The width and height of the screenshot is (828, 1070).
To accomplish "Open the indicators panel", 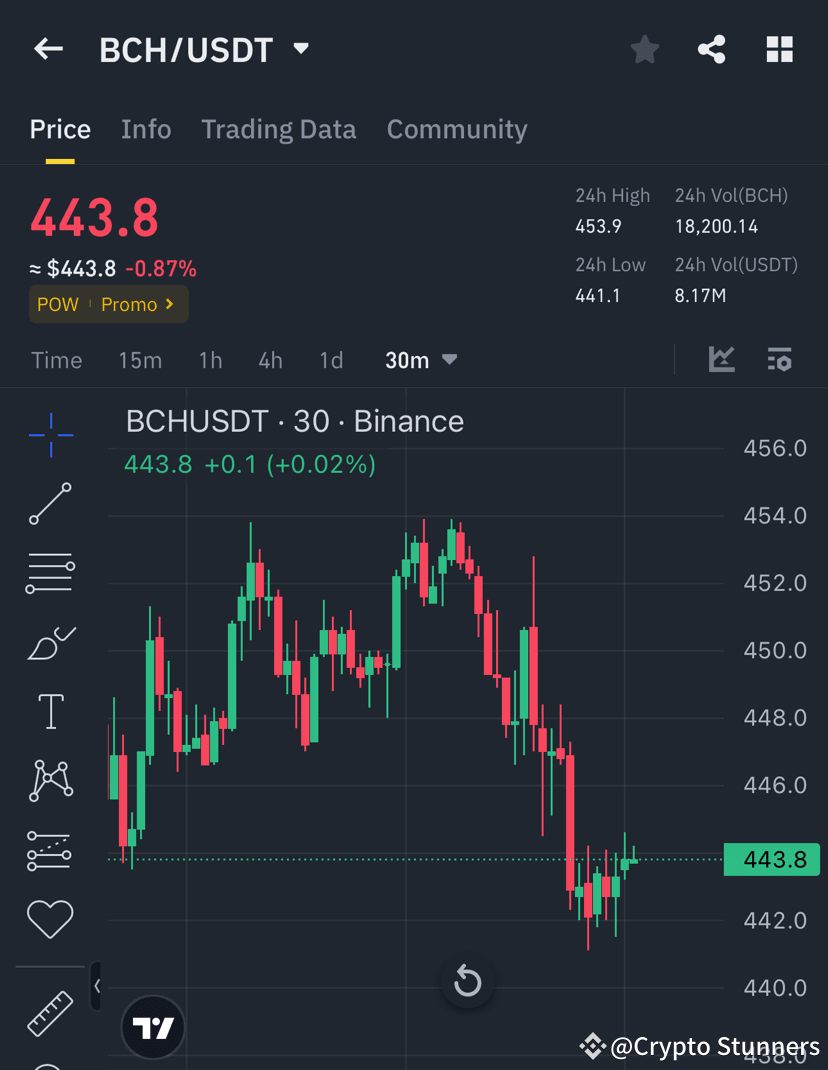I will tap(721, 359).
